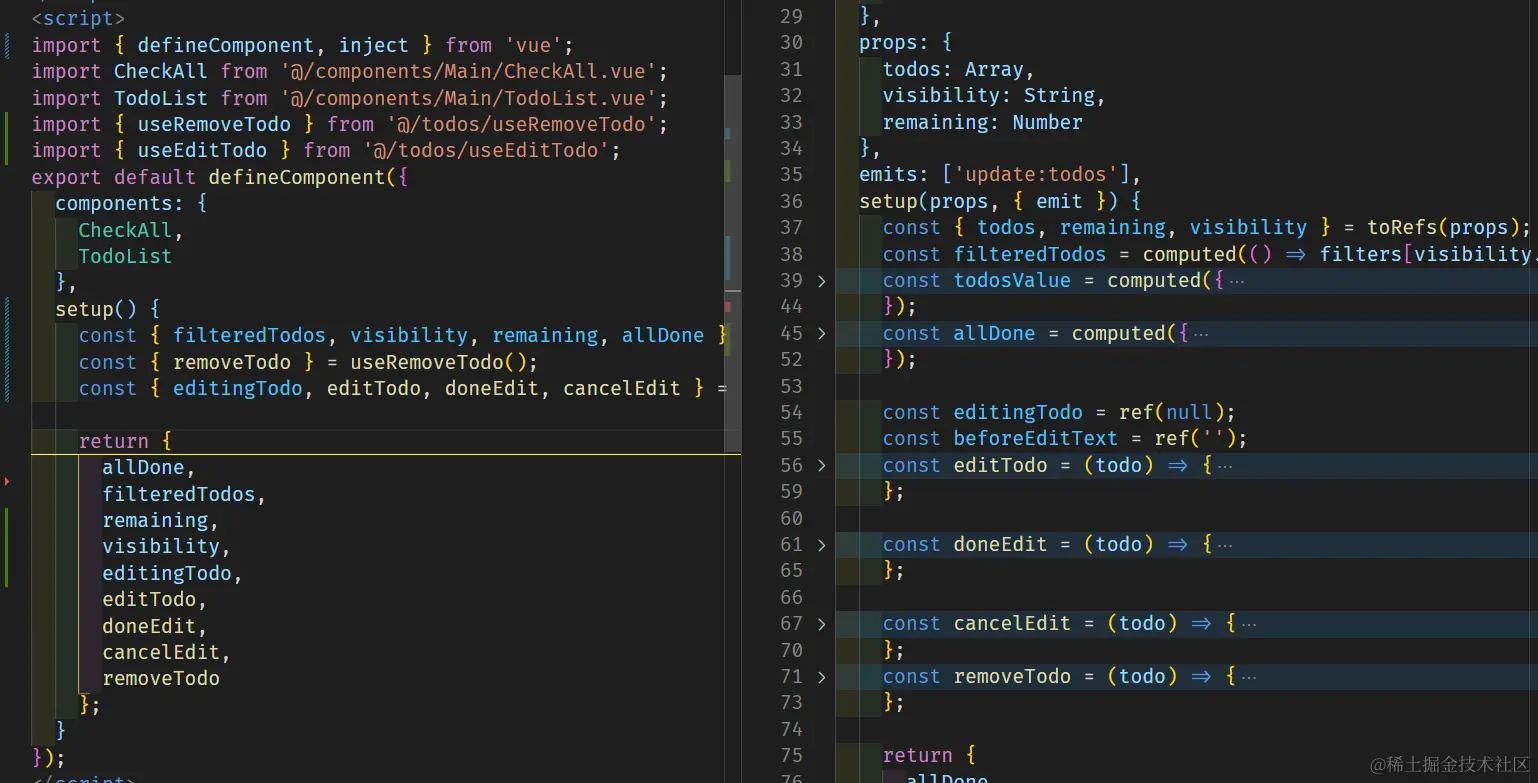Click 'filteredTodos,' in the left return list

pos(185,494)
